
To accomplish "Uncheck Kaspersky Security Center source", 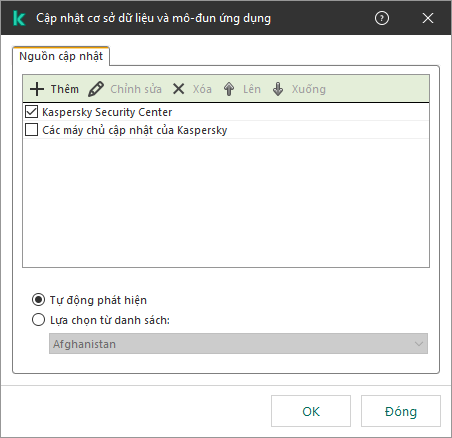I will point(31,112).
